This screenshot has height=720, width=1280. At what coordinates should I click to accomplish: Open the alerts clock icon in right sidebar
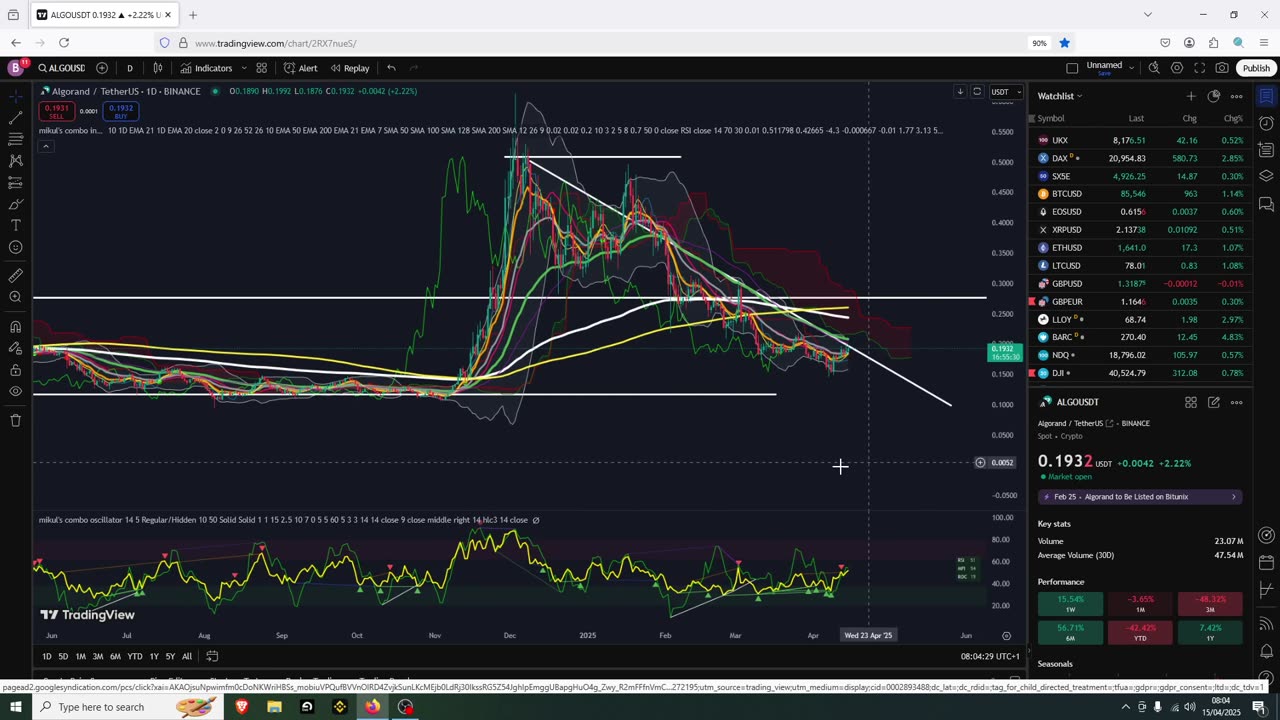pos(1266,123)
